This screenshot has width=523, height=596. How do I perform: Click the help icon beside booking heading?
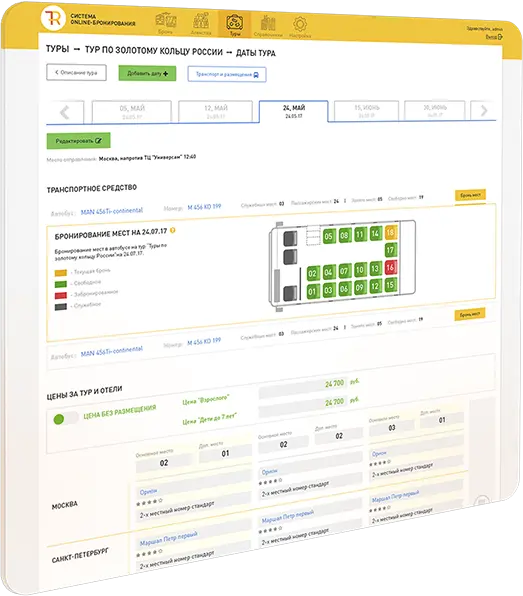pos(173,230)
